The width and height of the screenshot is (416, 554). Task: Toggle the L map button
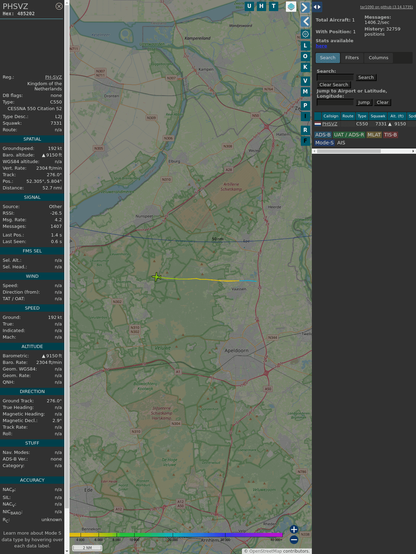click(x=305, y=46)
